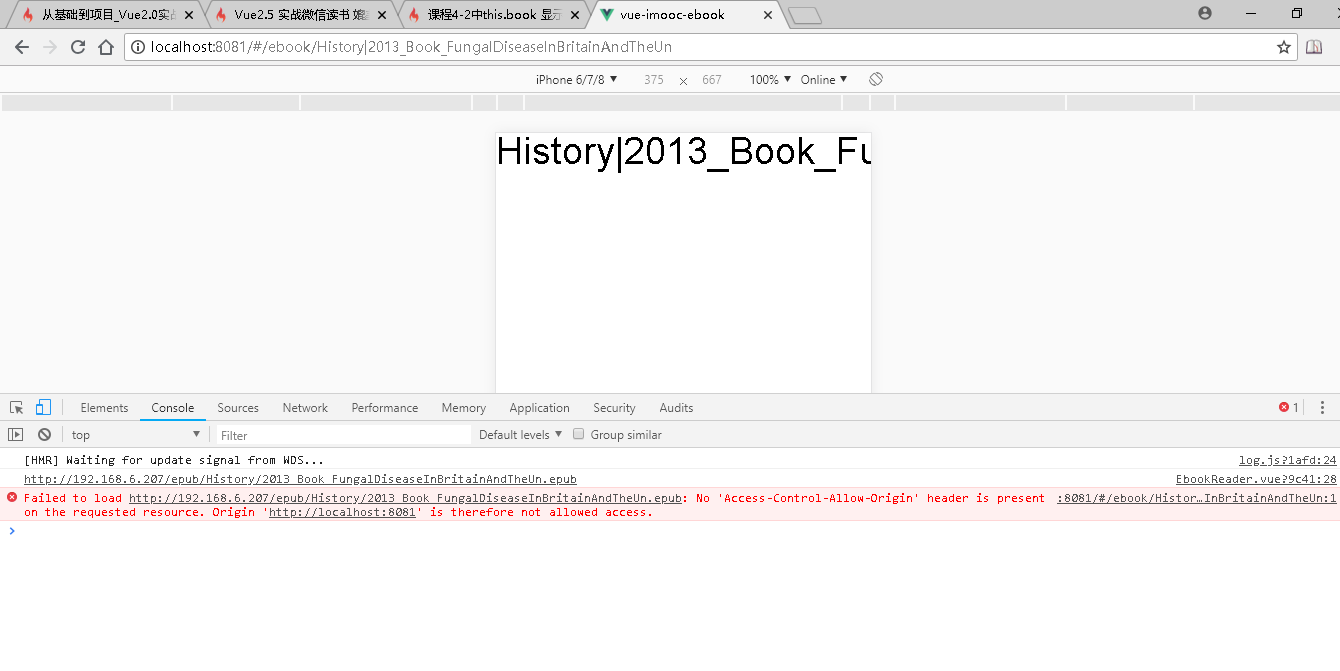The width and height of the screenshot is (1340, 671).
Task: Expand the Default levels dropdown
Action: (x=520, y=434)
